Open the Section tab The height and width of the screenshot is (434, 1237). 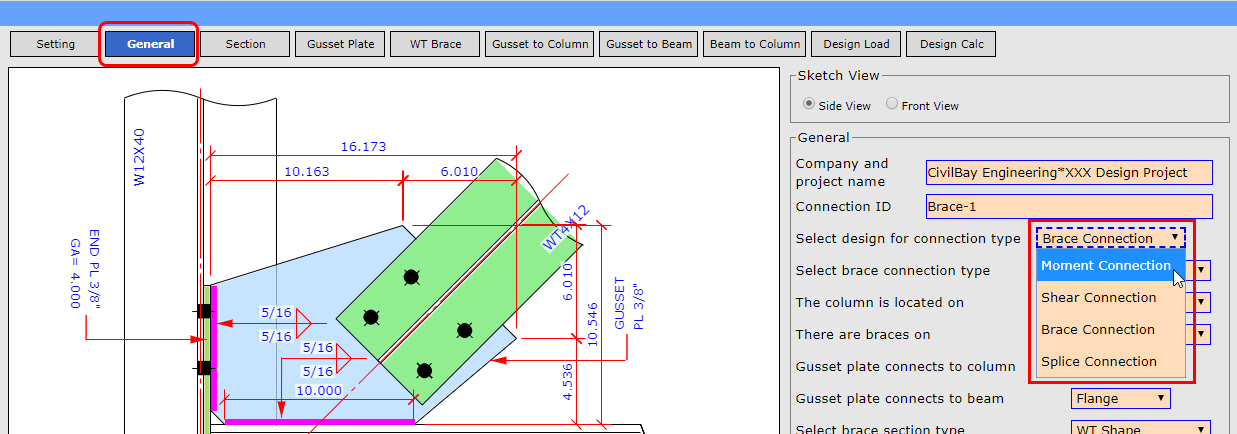(245, 44)
